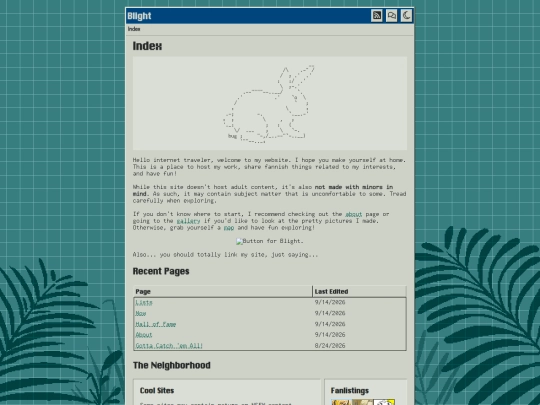Click the 8/24/2026 date cell
Viewport: 540px width, 405px height.
[330, 345]
